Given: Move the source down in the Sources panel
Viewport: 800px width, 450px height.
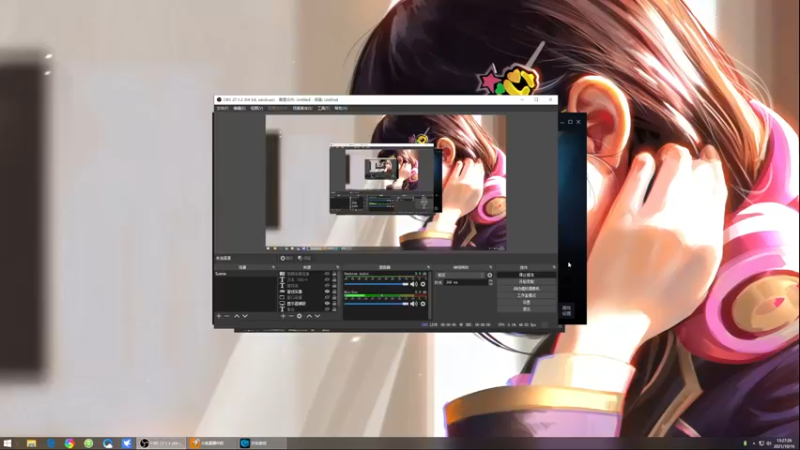Looking at the screenshot, I should (x=317, y=316).
